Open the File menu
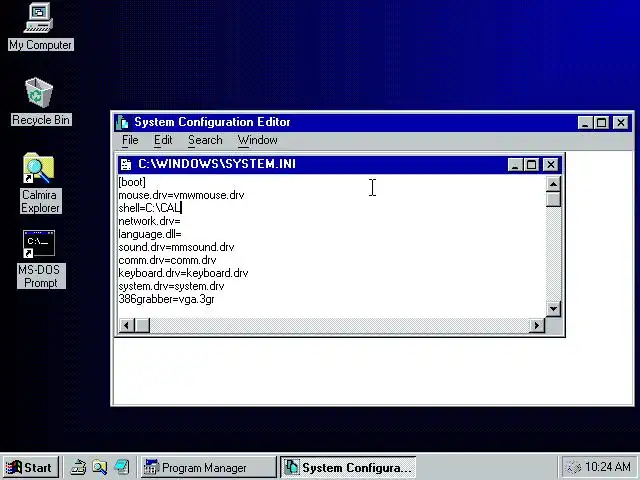This screenshot has height=480, width=640. [x=130, y=140]
